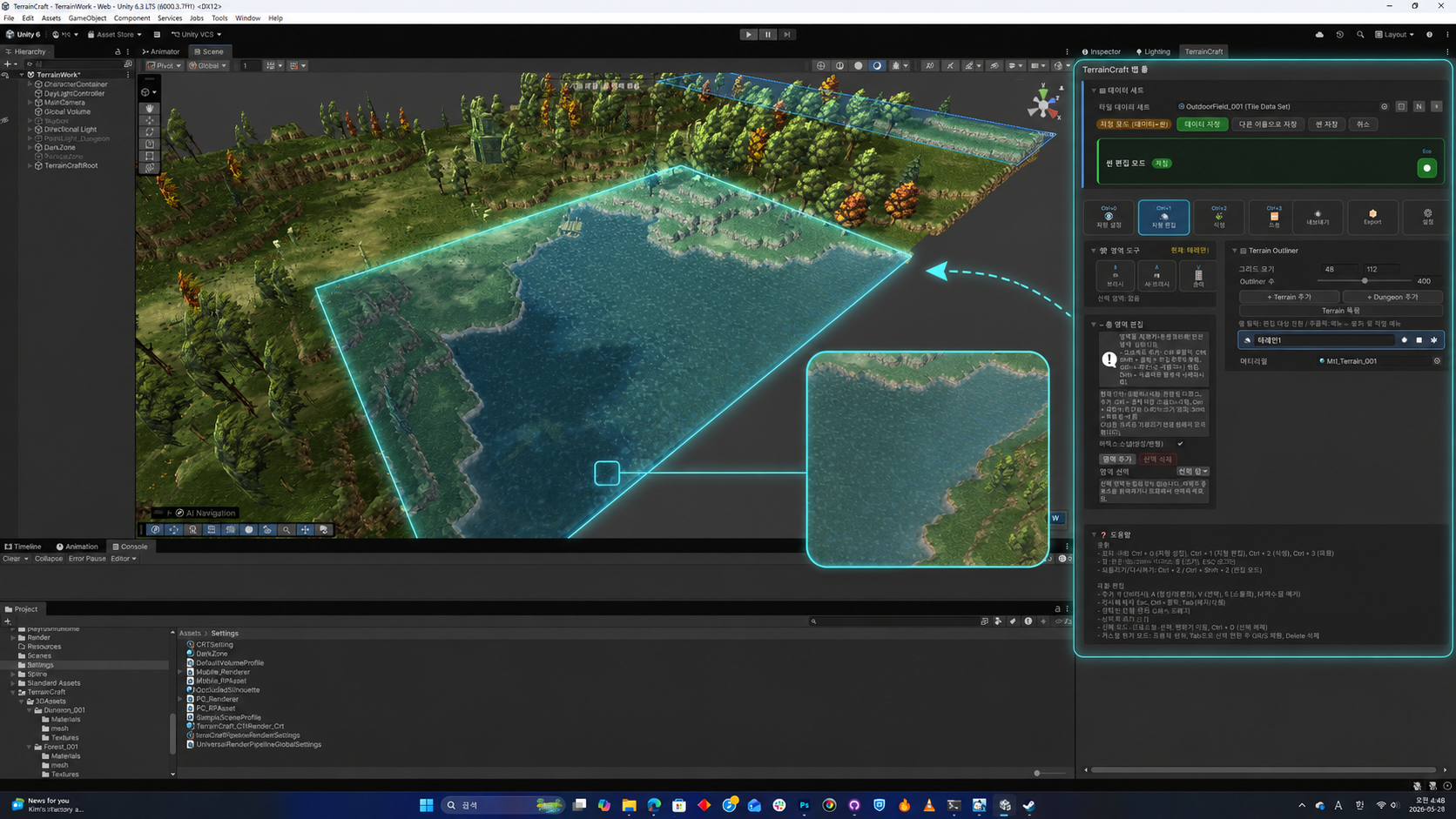The image size is (1456, 819).
Task: Toggle the Hierarchy panel lock
Action: pos(118,51)
